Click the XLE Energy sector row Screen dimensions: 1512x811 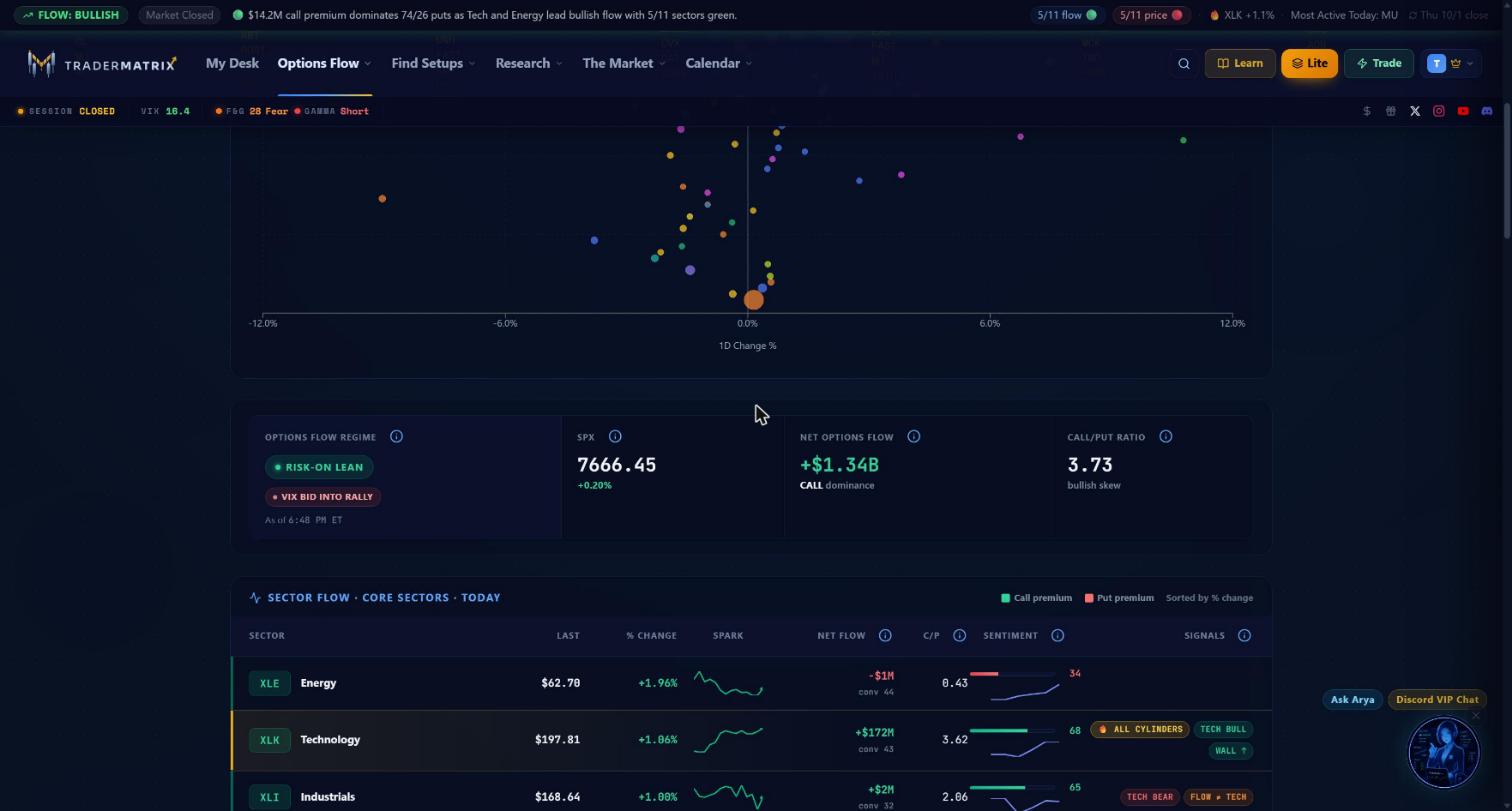coord(751,683)
